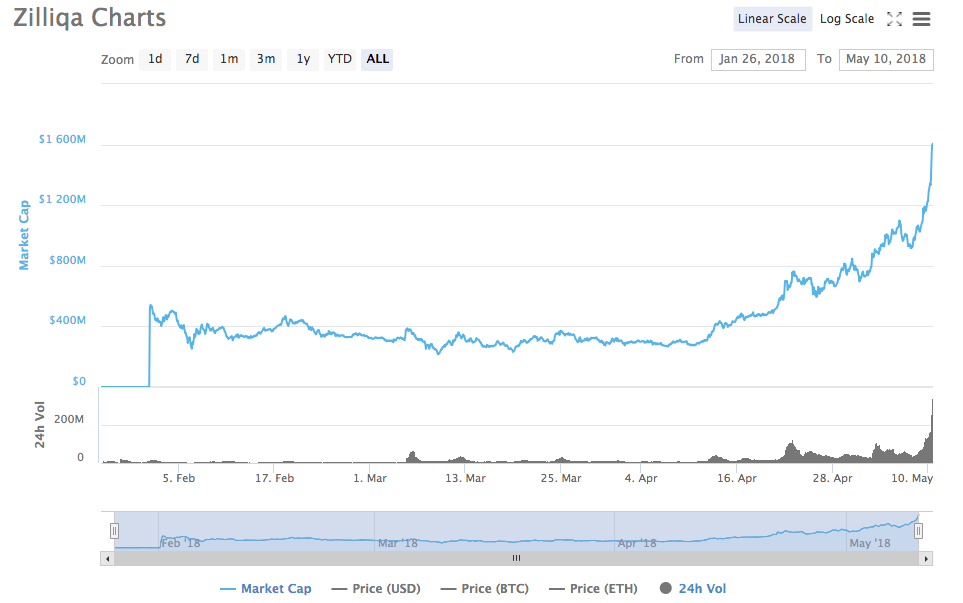Click the 17. Feb date label
Viewport: 963px width, 603px height.
(x=275, y=478)
